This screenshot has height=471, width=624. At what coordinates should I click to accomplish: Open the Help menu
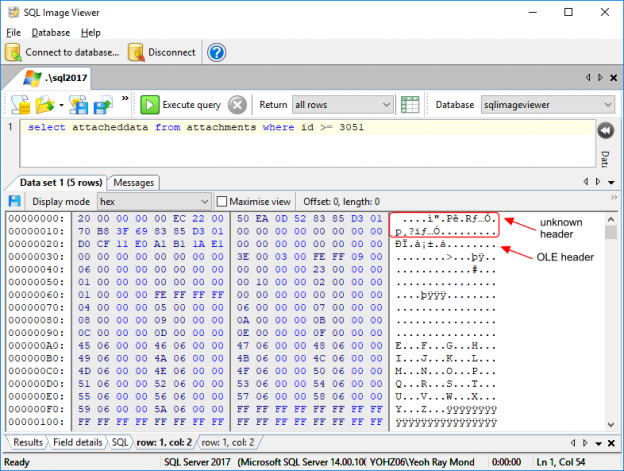coord(91,33)
